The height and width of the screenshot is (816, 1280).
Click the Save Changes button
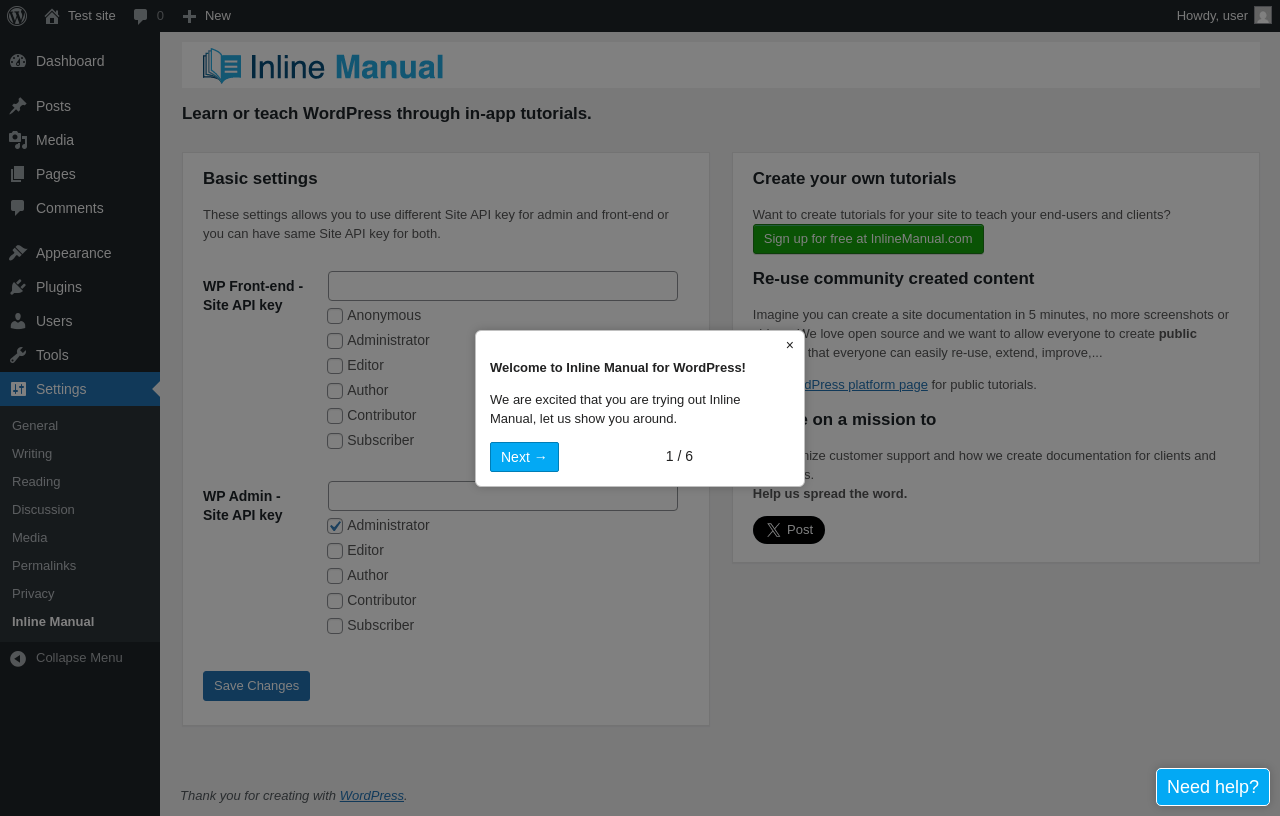tap(256, 686)
